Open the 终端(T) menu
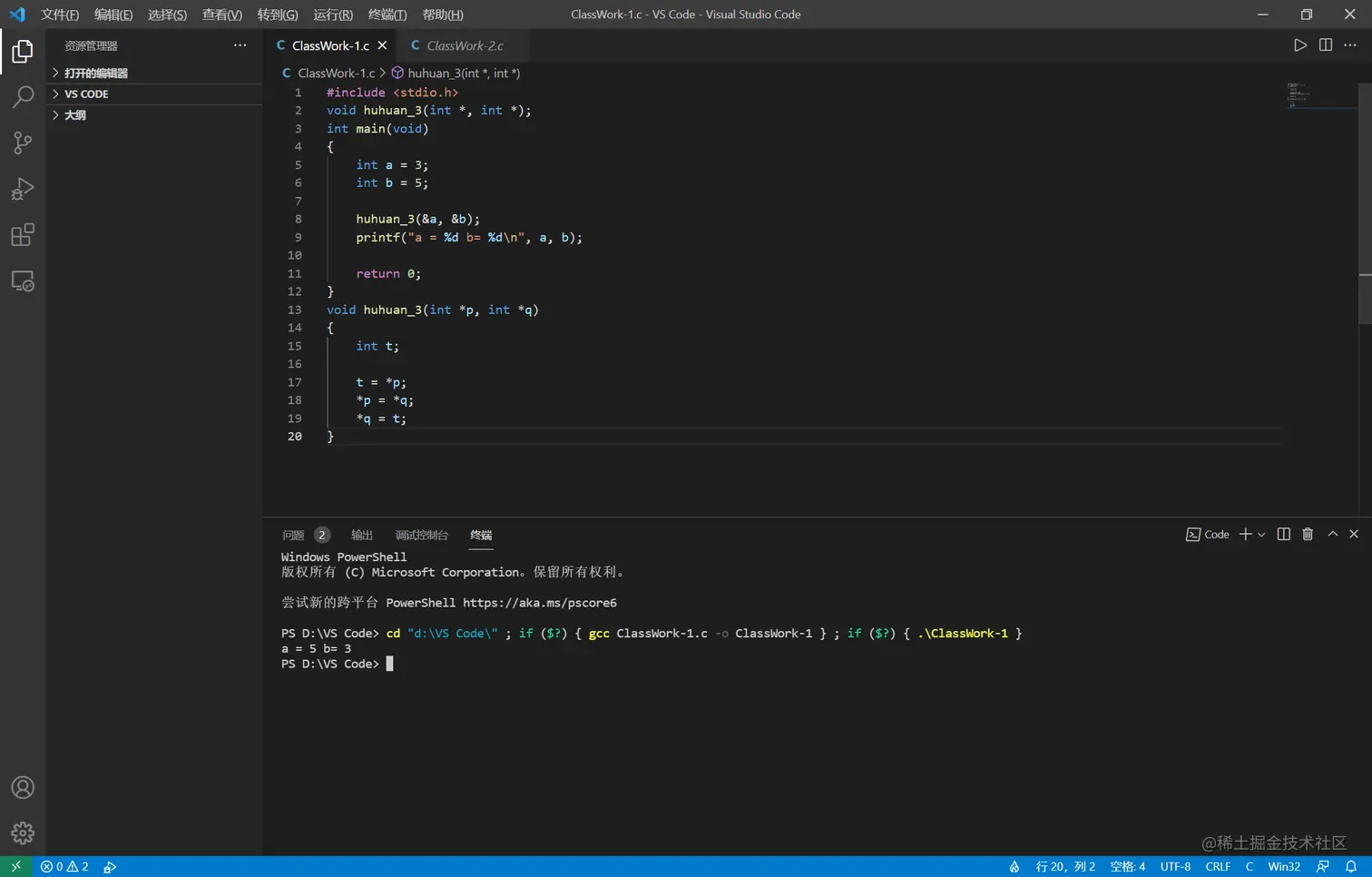Viewport: 1372px width, 877px height. tap(387, 15)
